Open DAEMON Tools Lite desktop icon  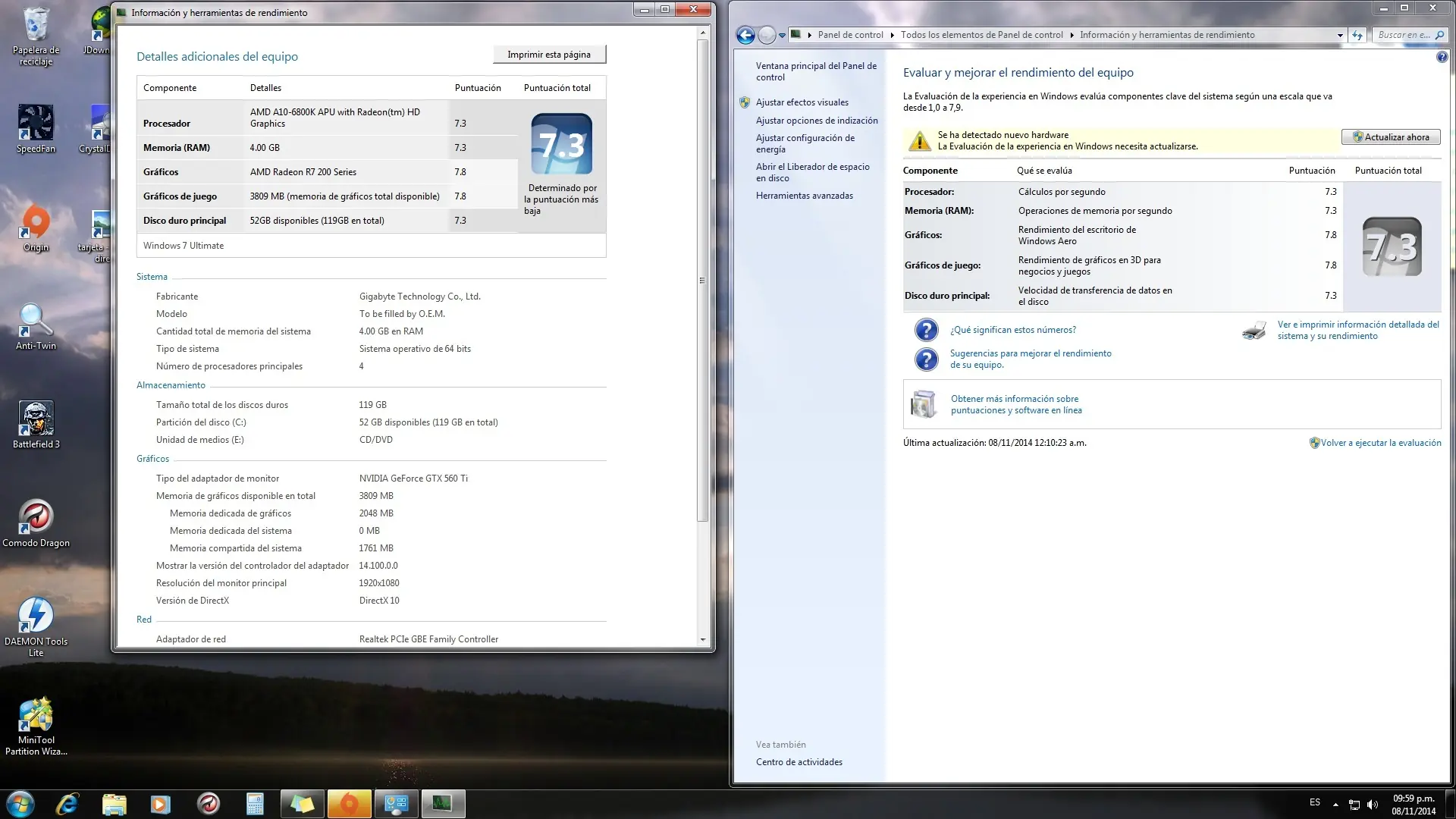[x=36, y=626]
